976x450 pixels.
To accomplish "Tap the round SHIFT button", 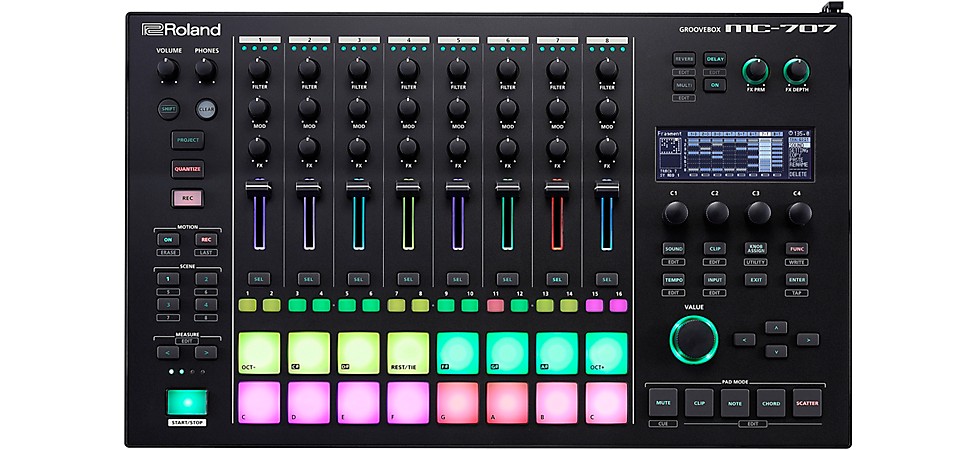I will 168,109.
